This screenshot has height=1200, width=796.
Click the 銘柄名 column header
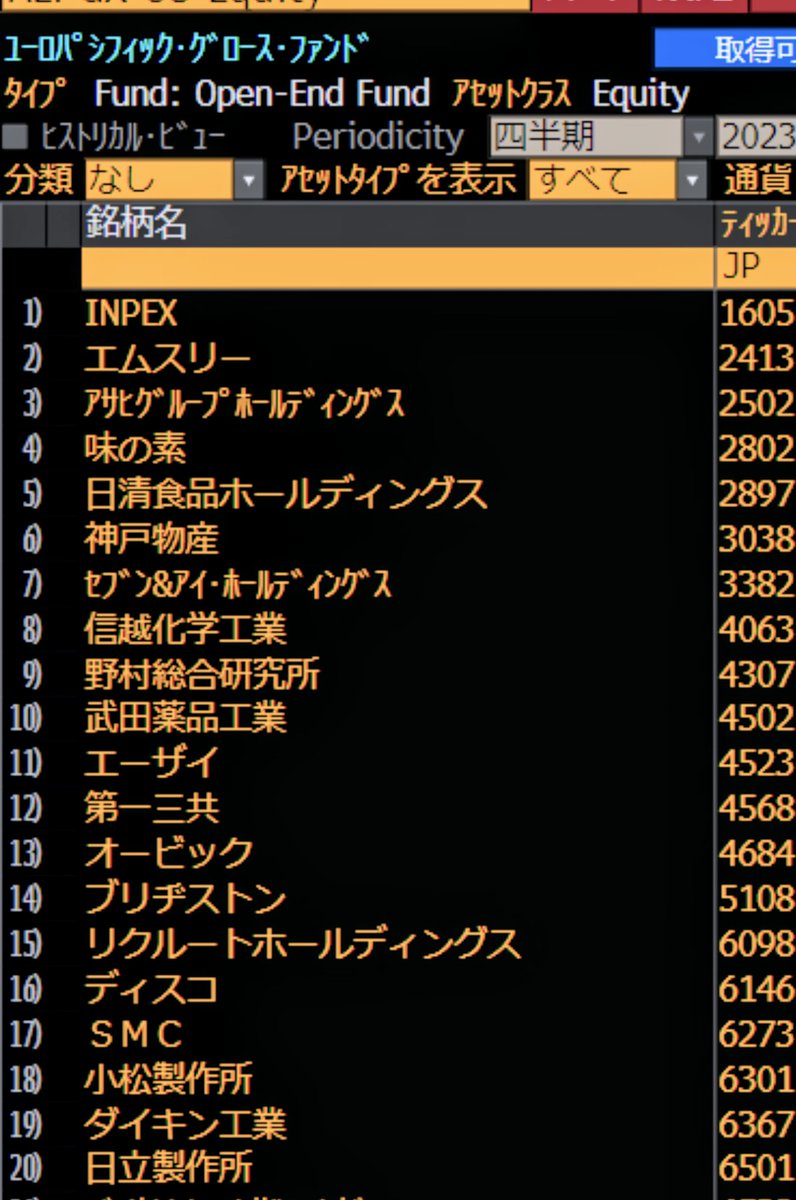tap(397, 225)
